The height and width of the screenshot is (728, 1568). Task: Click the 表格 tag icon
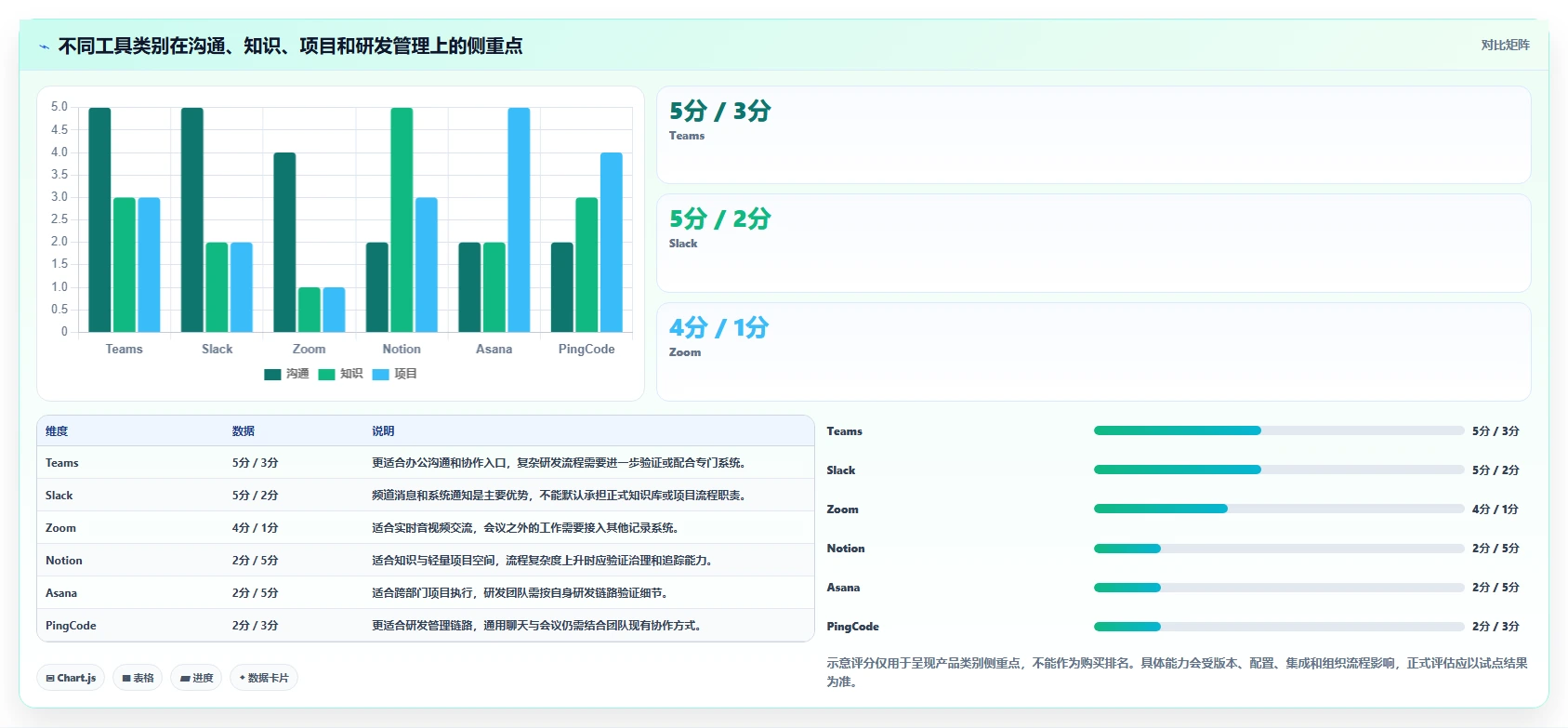click(x=126, y=679)
